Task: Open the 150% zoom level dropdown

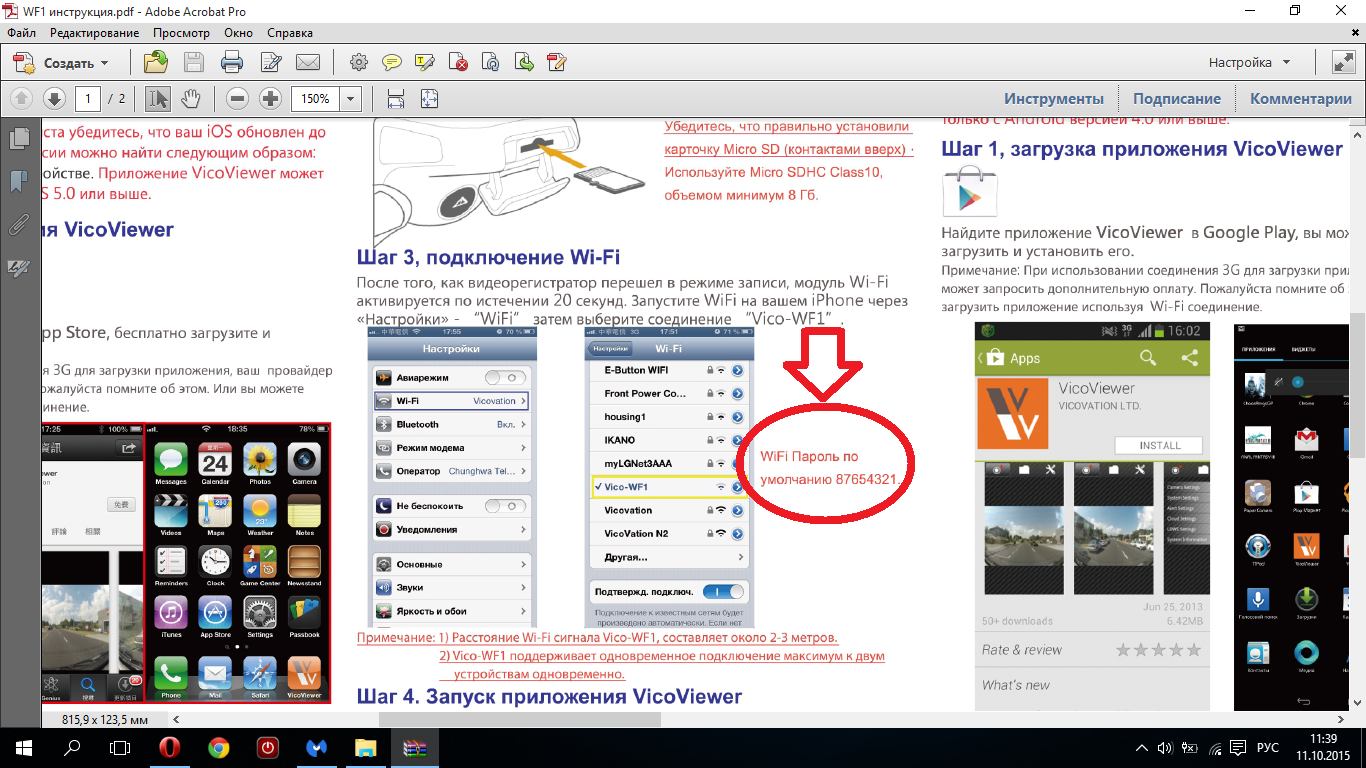Action: [350, 99]
